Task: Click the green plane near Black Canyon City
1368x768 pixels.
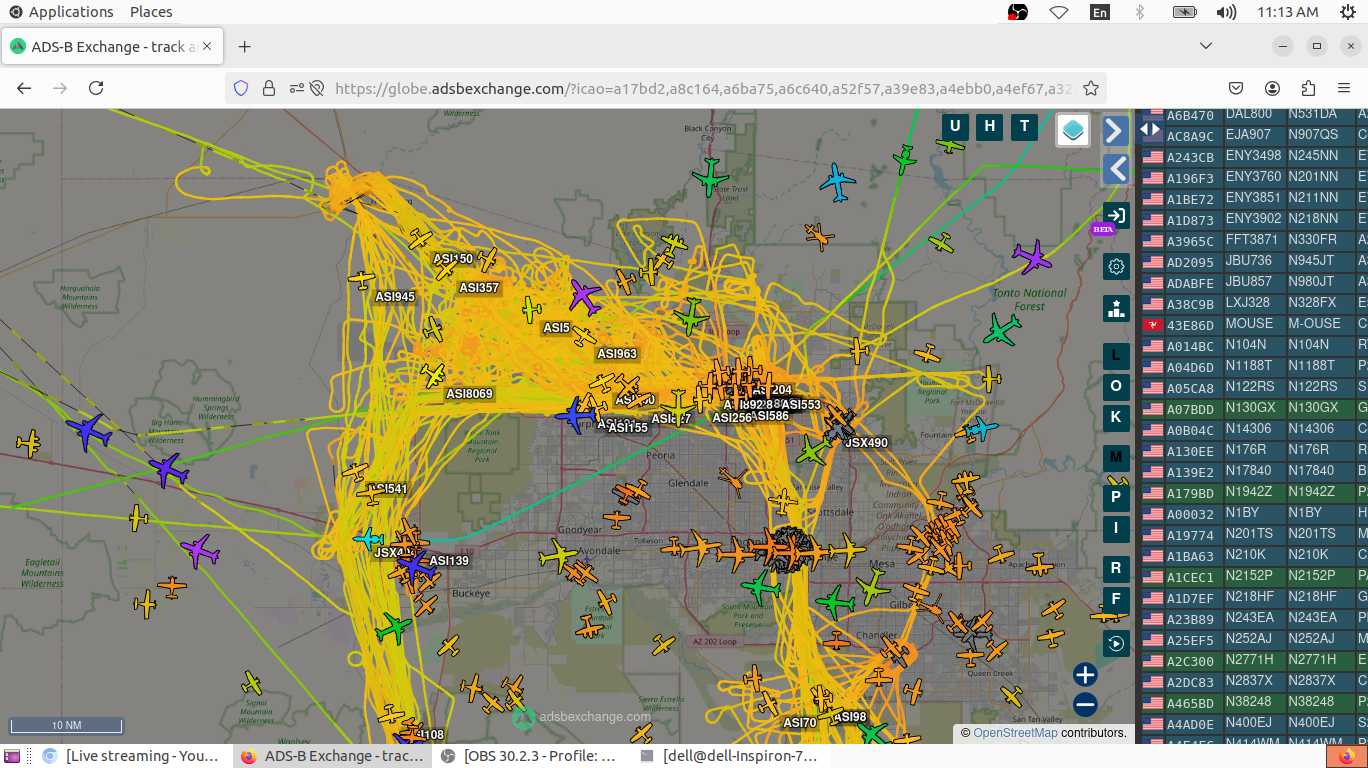Action: coord(710,178)
